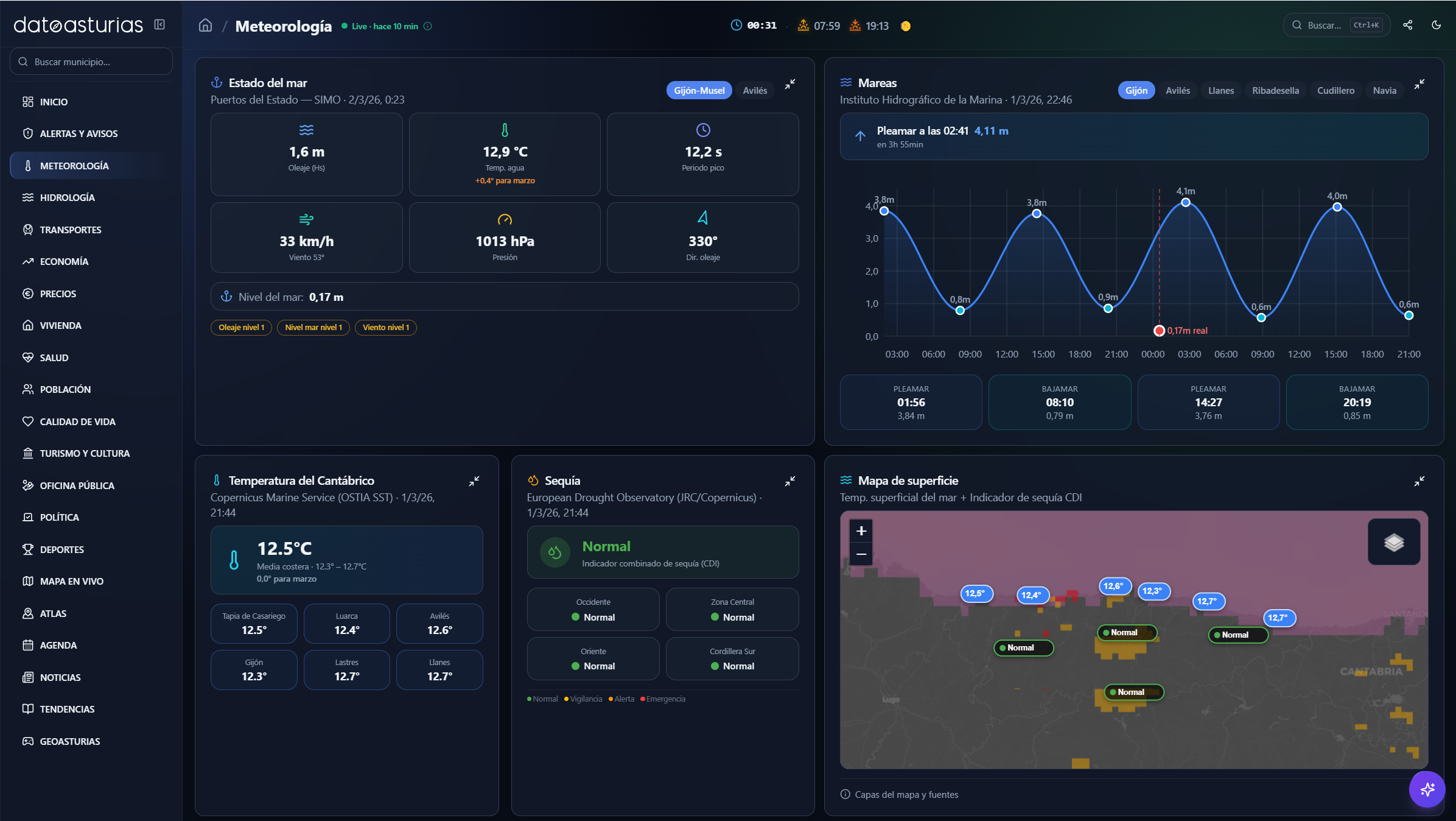Collapse the sidebar panel icon
Image resolution: width=1456 pixels, height=821 pixels.
(x=159, y=24)
